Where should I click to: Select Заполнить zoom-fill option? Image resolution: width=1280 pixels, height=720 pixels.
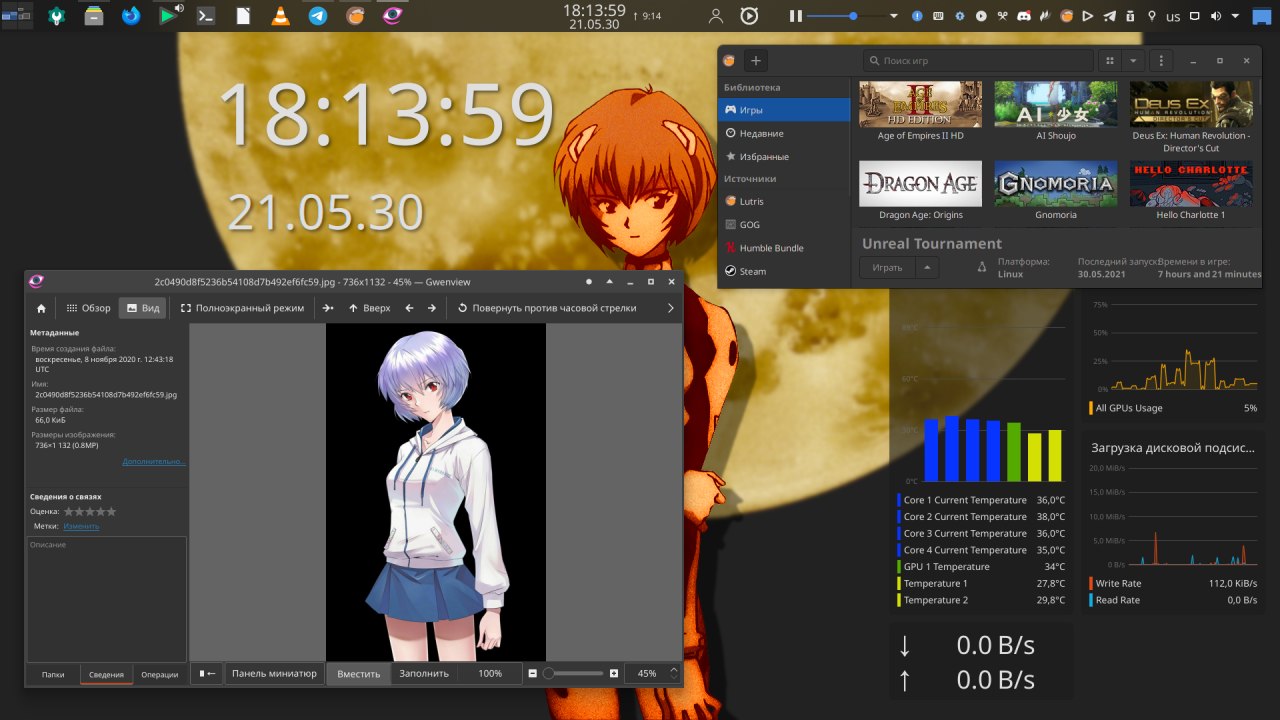coord(424,673)
